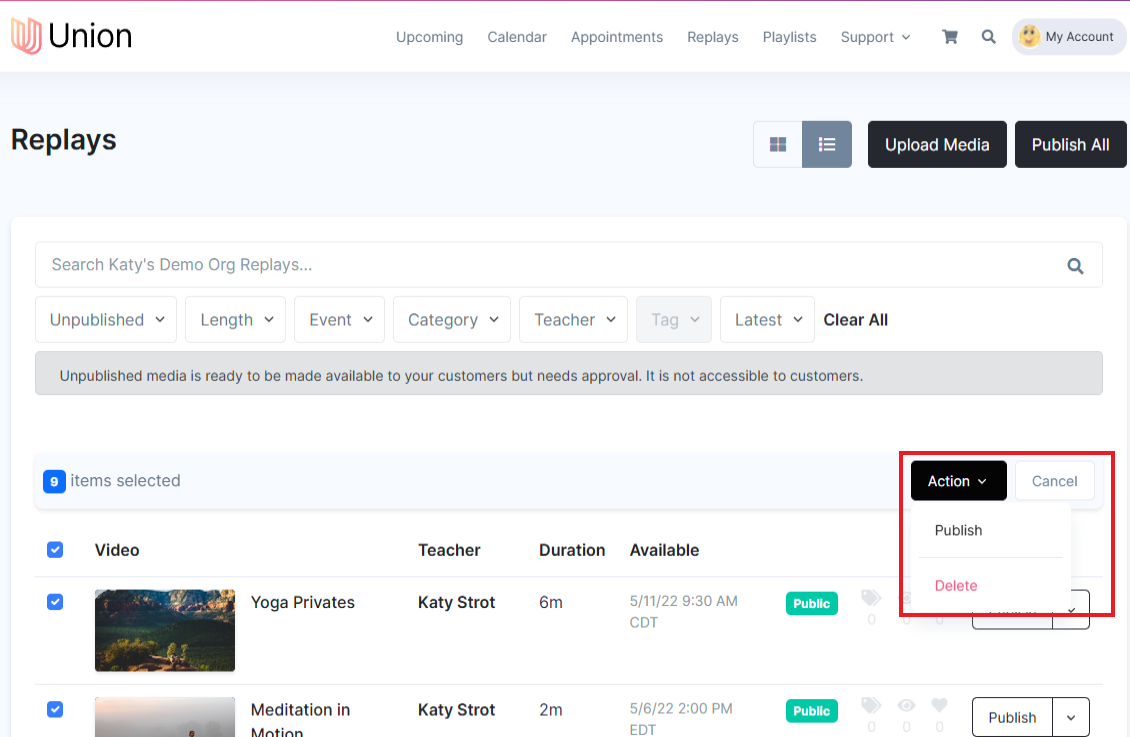Screen dimensions: 1130x737
Task: Go to Playlists
Action: (x=790, y=37)
